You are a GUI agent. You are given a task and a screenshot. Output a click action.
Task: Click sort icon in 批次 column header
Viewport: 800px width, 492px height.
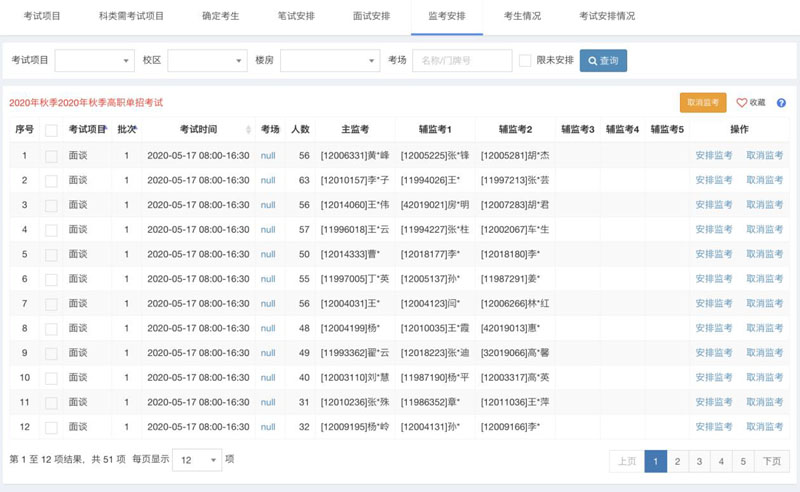136,130
